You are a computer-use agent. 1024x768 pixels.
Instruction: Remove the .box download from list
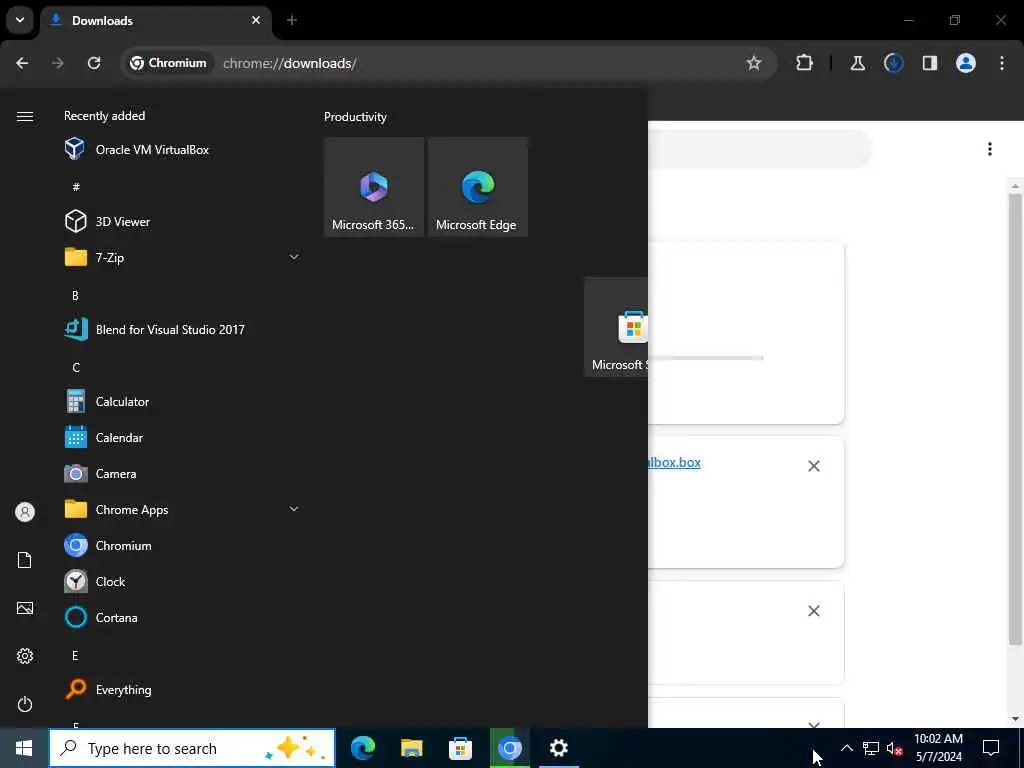(x=814, y=466)
